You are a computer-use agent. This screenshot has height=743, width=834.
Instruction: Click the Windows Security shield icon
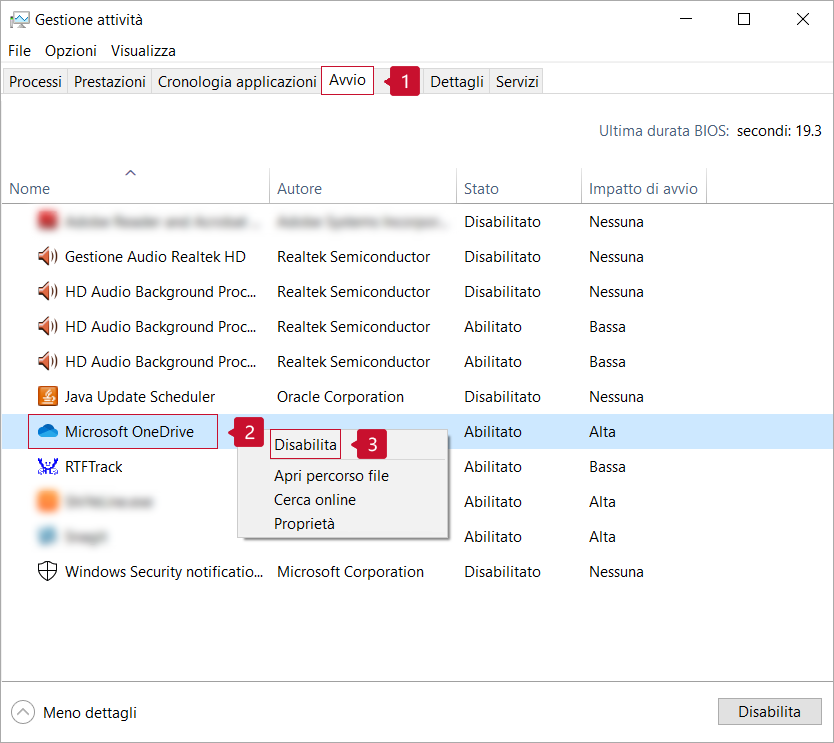pos(47,572)
